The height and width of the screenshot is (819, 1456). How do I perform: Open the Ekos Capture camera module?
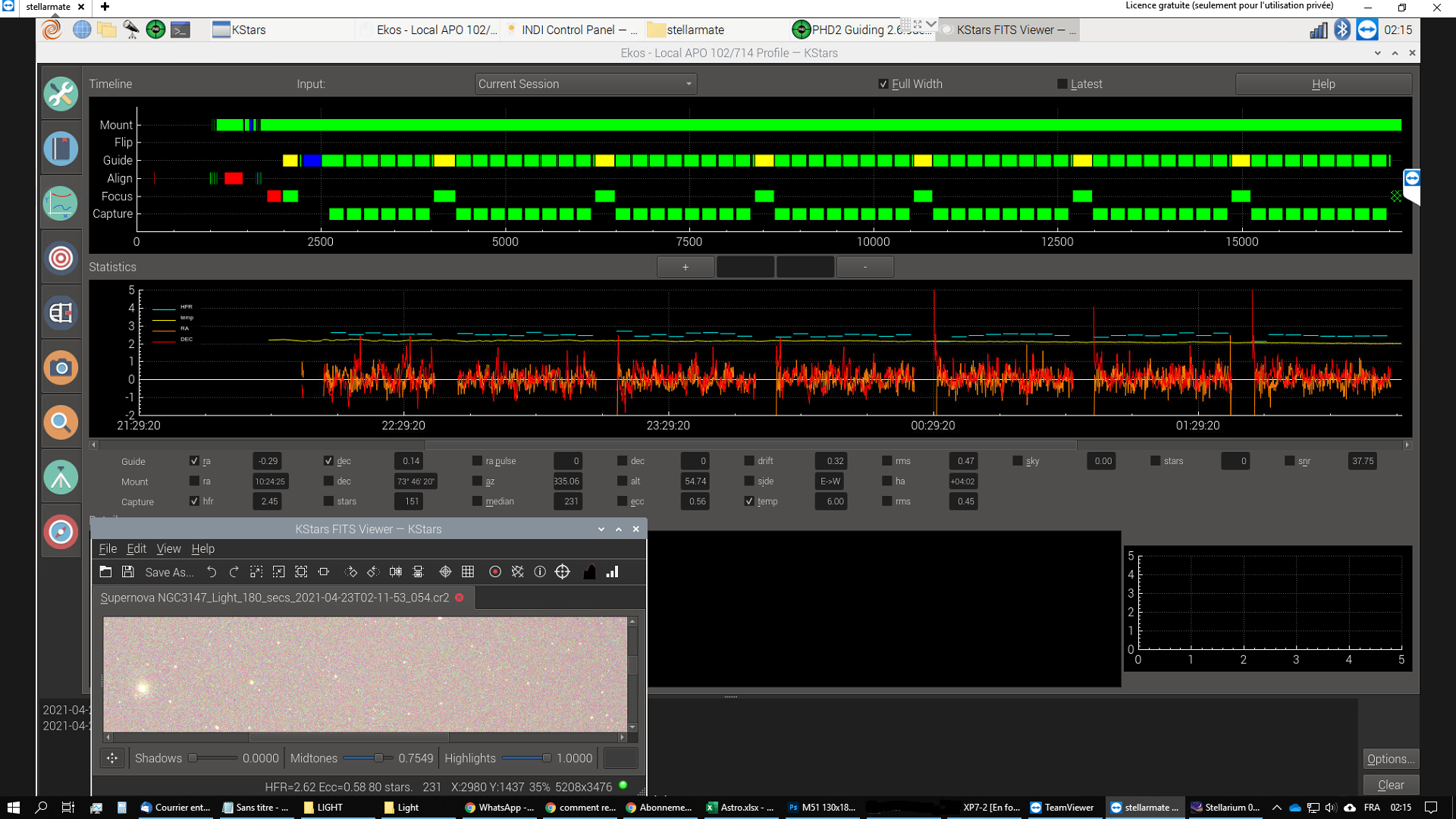pyautogui.click(x=61, y=368)
